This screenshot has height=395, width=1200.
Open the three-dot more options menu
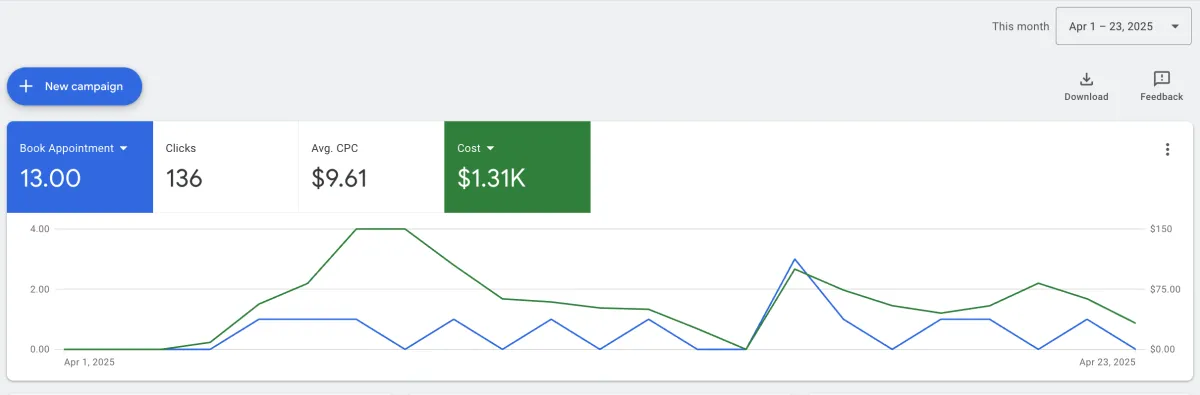coord(1167,150)
